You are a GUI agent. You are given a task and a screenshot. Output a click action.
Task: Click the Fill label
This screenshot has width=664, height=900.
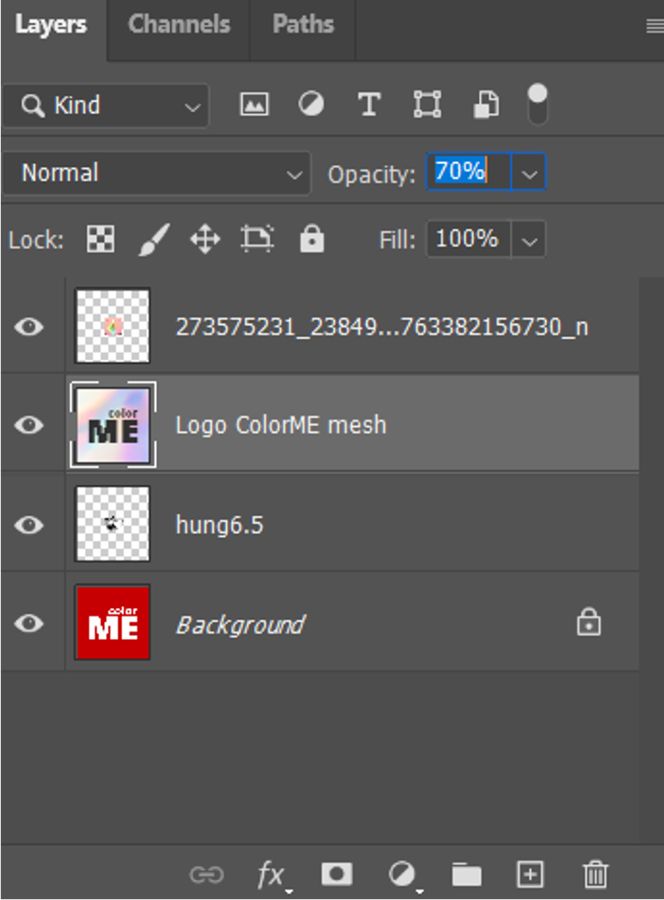[397, 240]
